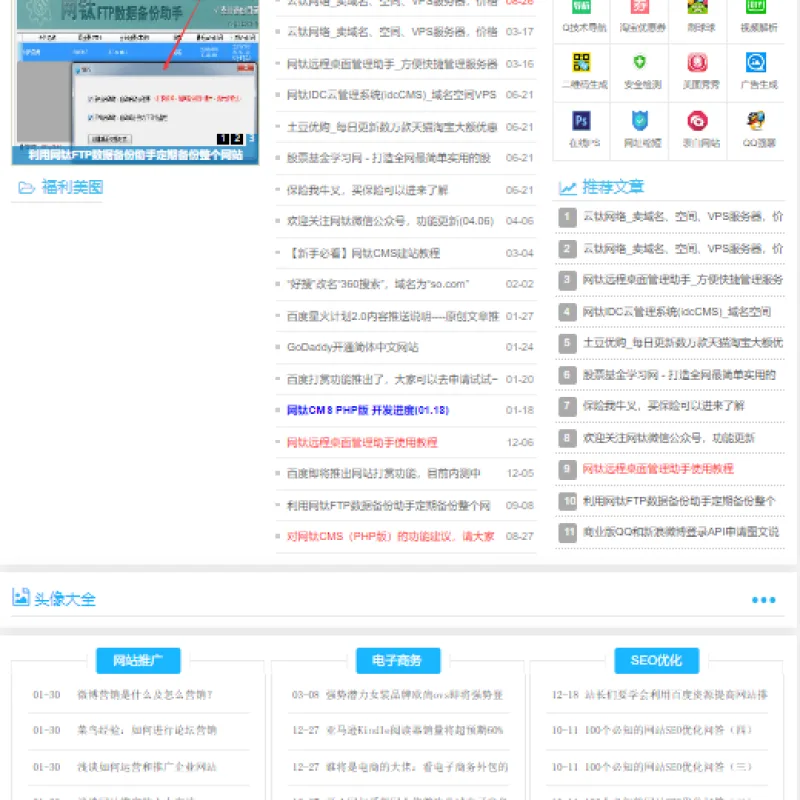
Task: Click the 头像大全 picture icon
Action: coord(21,597)
